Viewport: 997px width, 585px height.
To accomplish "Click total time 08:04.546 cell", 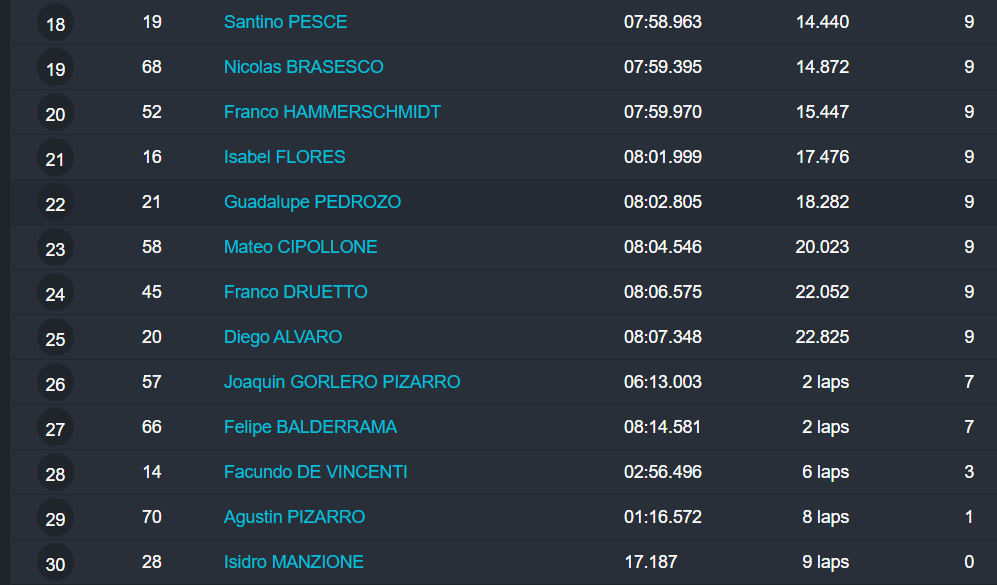I will [662, 247].
